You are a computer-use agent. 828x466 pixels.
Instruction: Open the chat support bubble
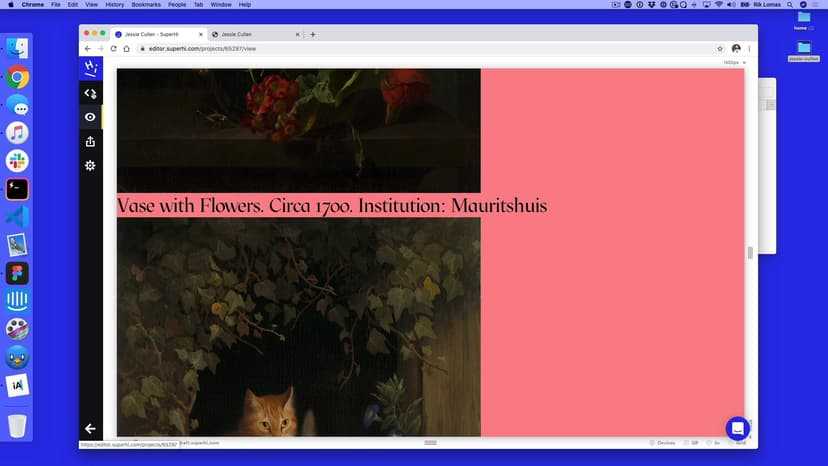coord(737,428)
